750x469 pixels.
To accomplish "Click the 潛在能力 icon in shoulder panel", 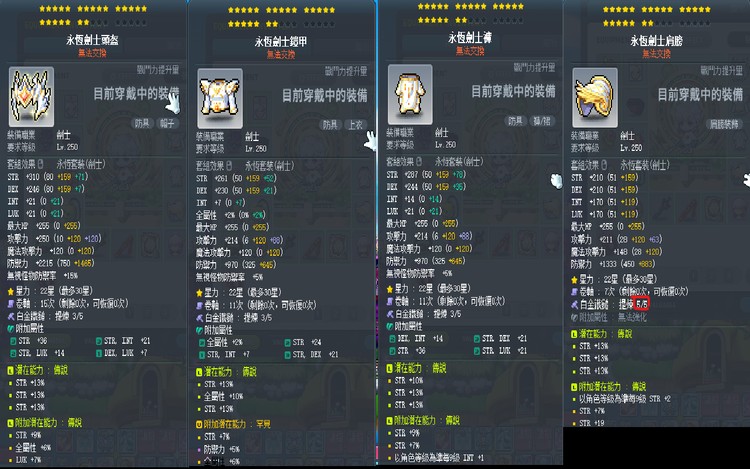I will click(574, 334).
